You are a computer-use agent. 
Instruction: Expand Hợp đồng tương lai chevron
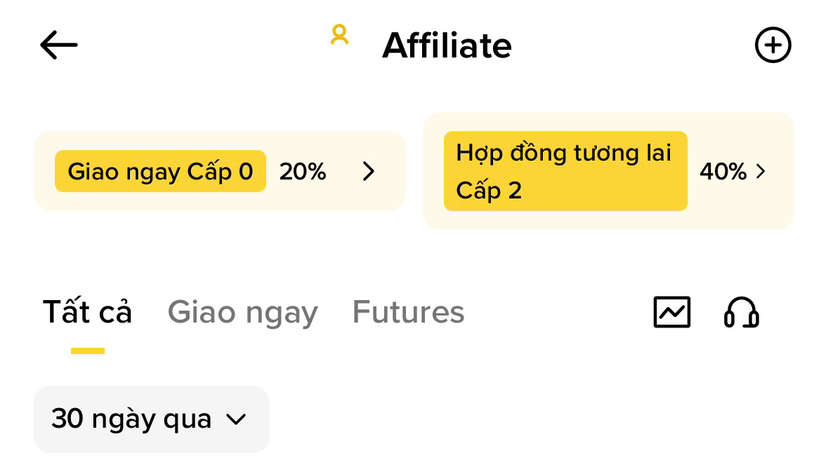[x=761, y=172]
